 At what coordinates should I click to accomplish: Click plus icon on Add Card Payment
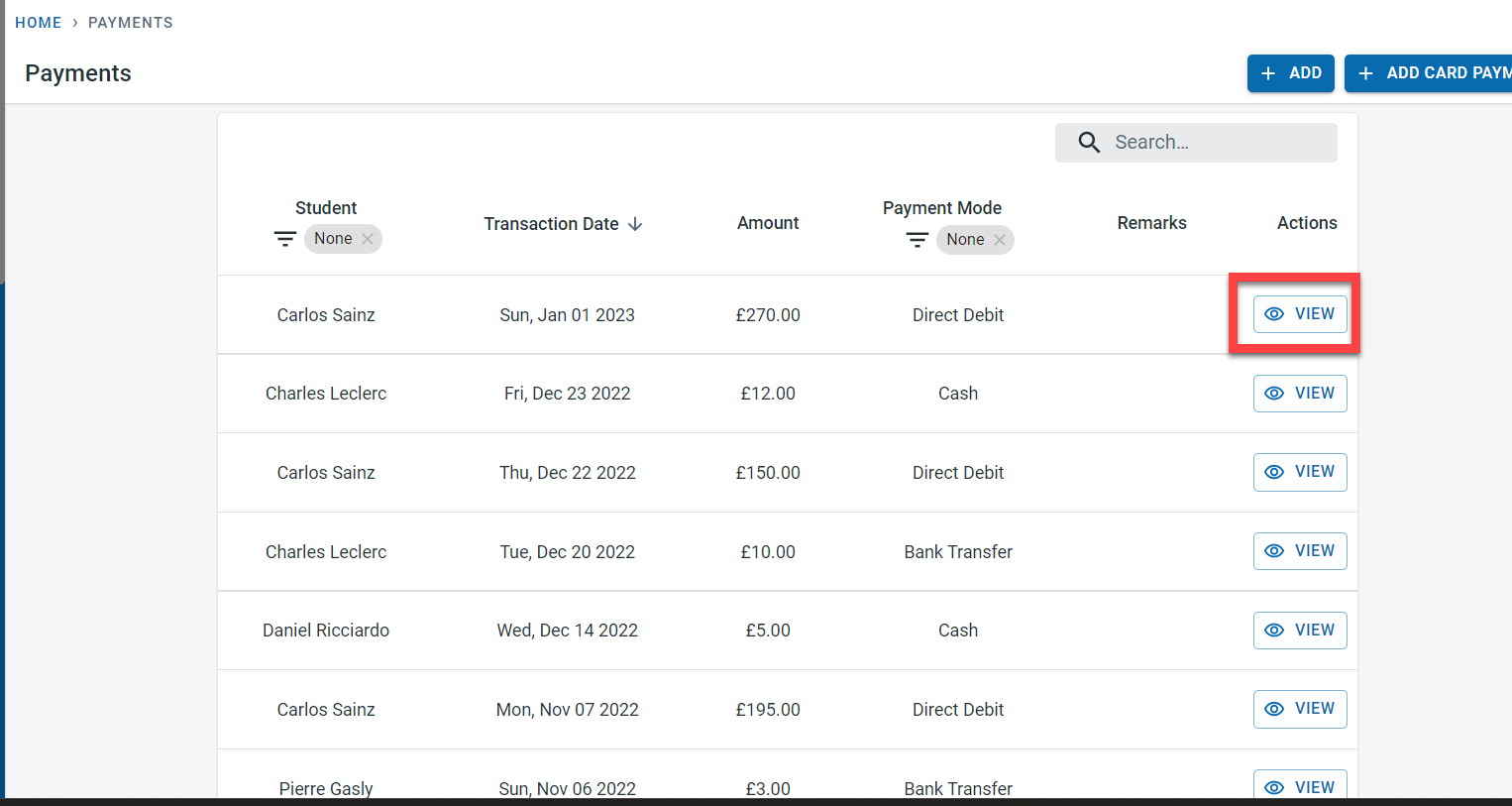pos(1365,73)
